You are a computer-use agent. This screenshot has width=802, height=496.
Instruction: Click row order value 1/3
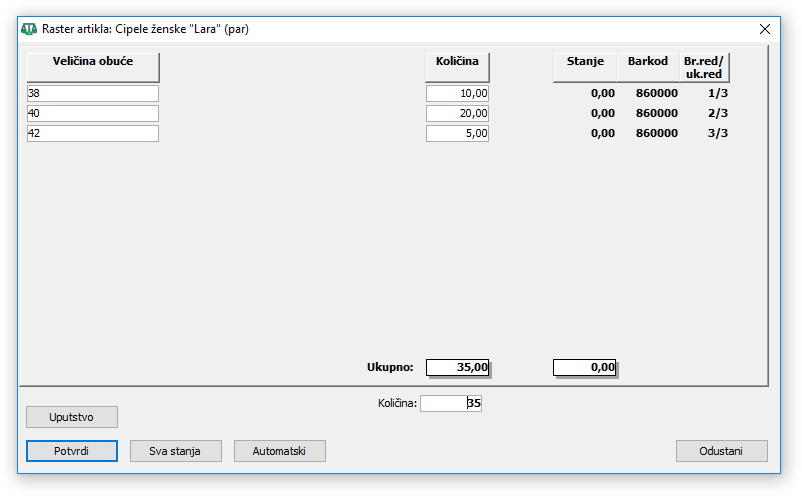(718, 93)
